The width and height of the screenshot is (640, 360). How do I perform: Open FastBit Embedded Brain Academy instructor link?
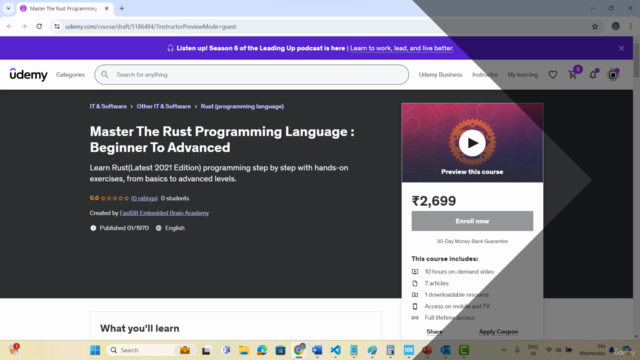[x=164, y=213]
